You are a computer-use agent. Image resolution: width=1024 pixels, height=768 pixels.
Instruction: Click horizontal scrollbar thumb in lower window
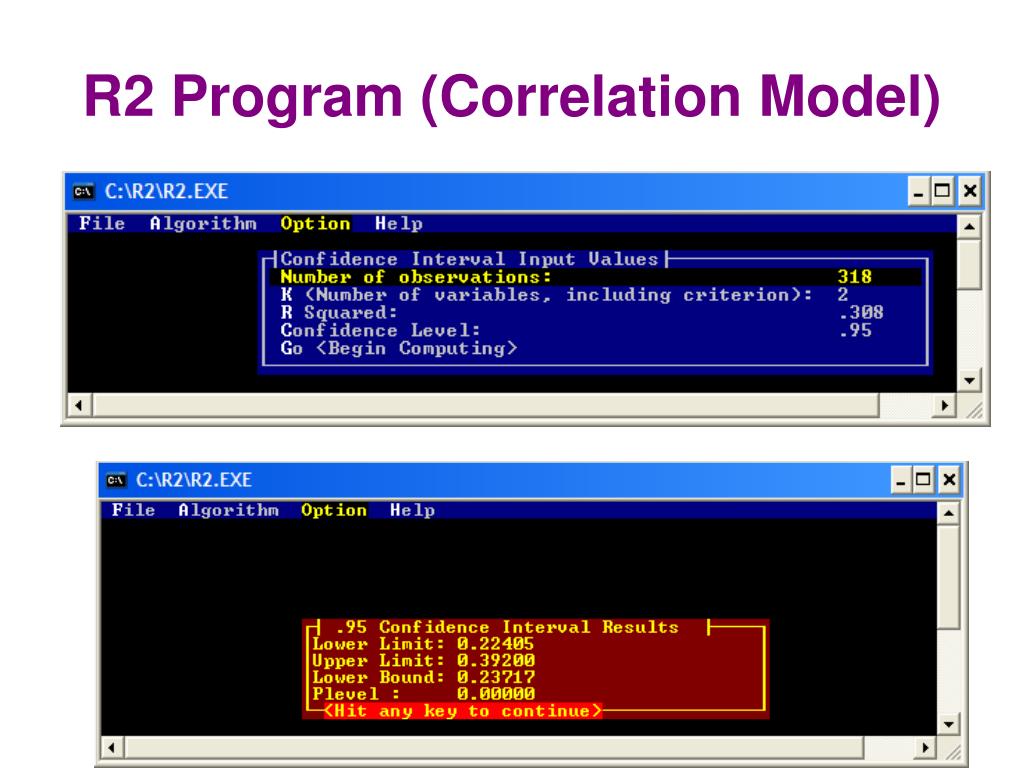494,747
